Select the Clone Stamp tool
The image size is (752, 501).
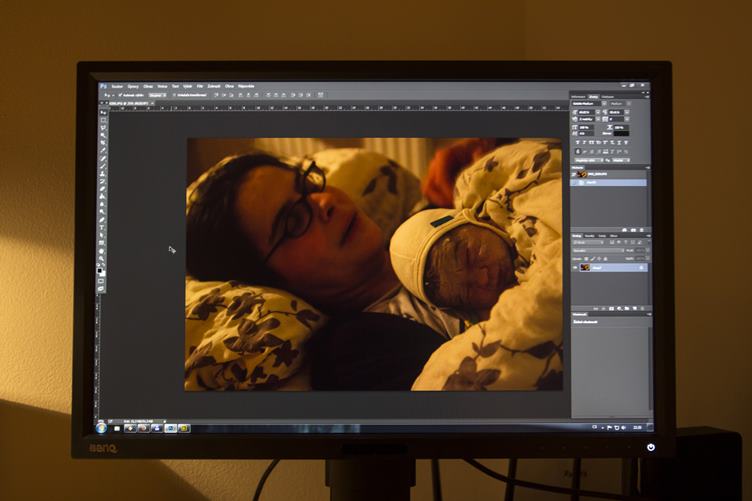[x=103, y=174]
